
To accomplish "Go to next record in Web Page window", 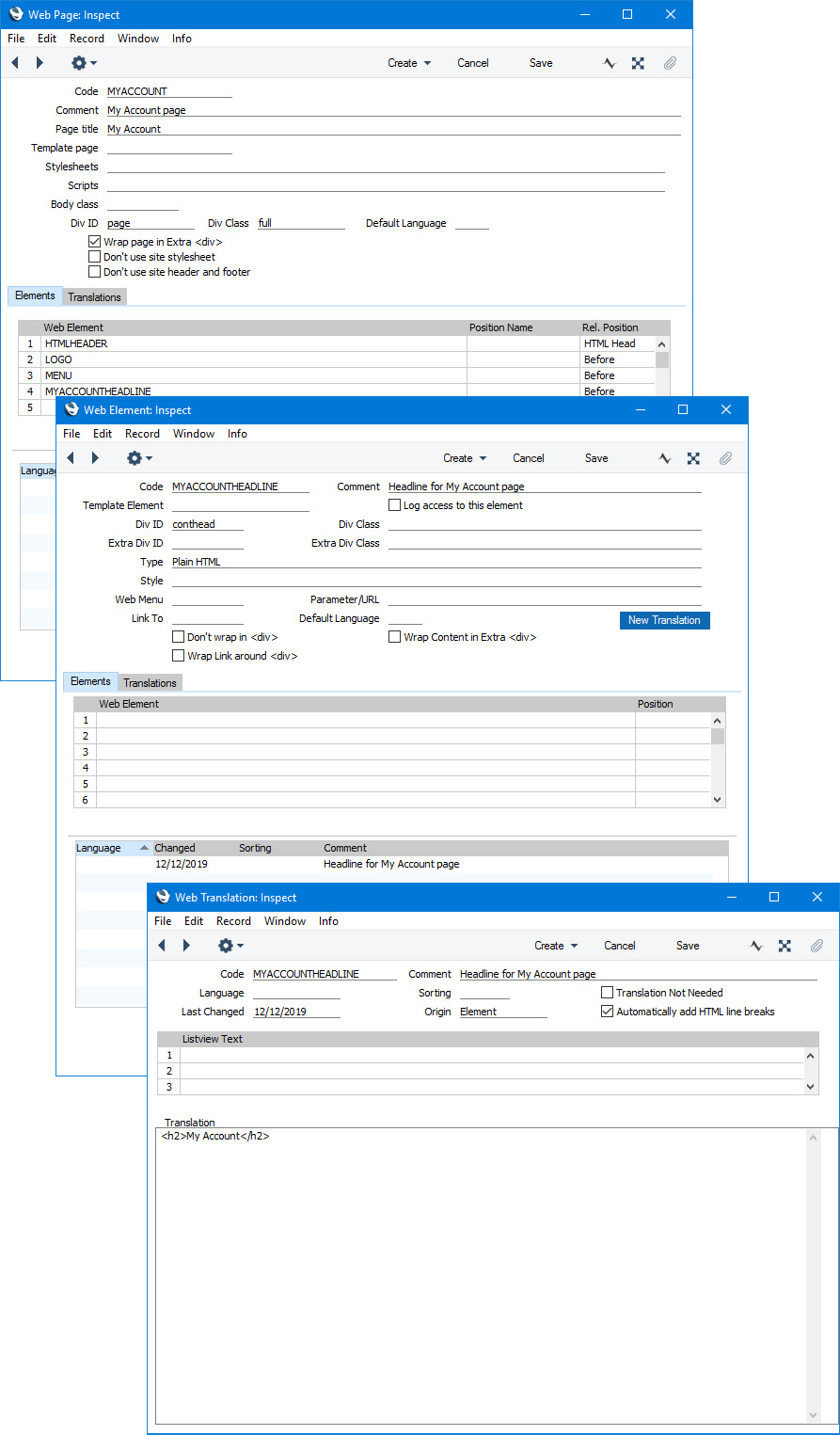I will click(40, 63).
